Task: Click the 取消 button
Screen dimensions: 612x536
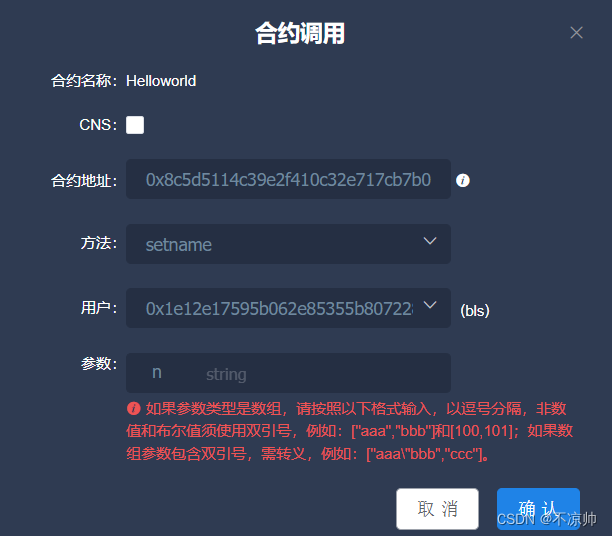Action: 437,509
